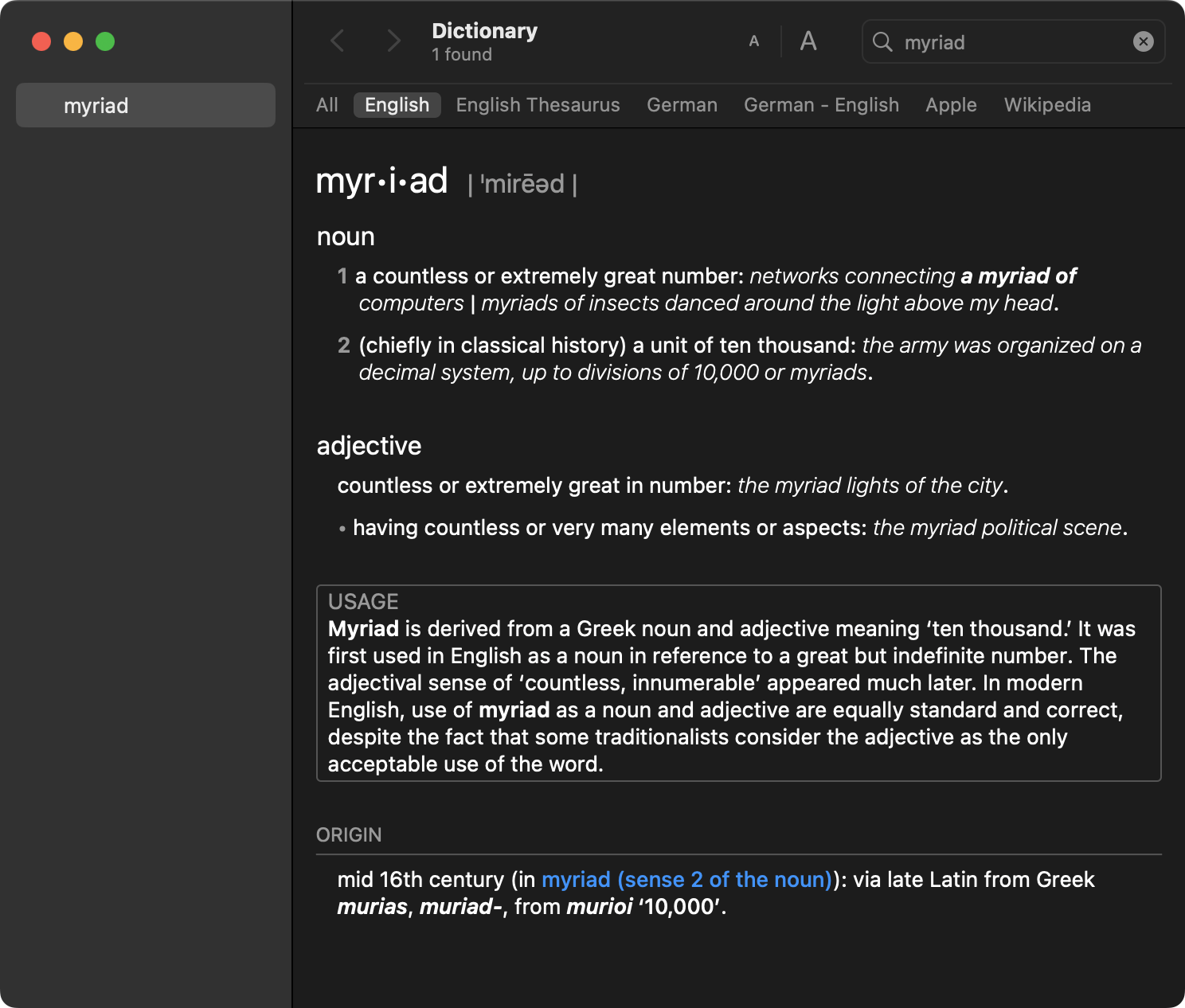Open the Apple dictionary tab
This screenshot has width=1185, height=1008.
951,105
